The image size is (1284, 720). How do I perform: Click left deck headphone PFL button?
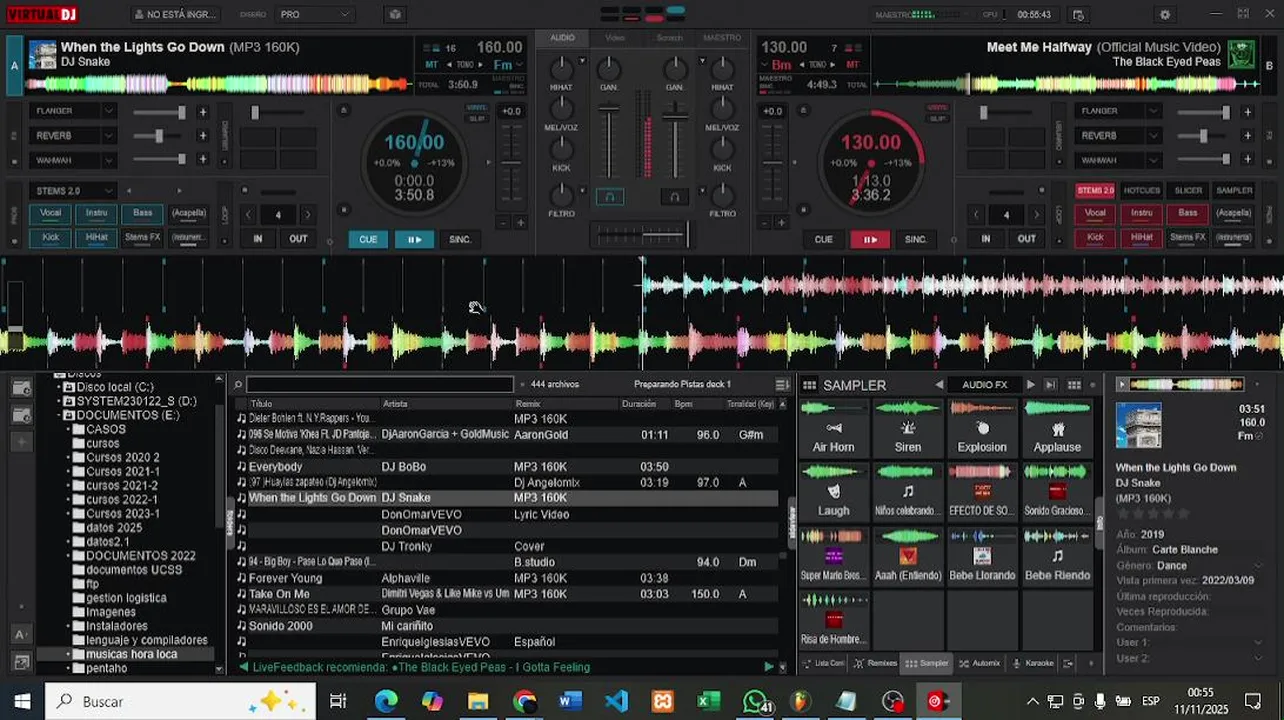[x=609, y=197]
